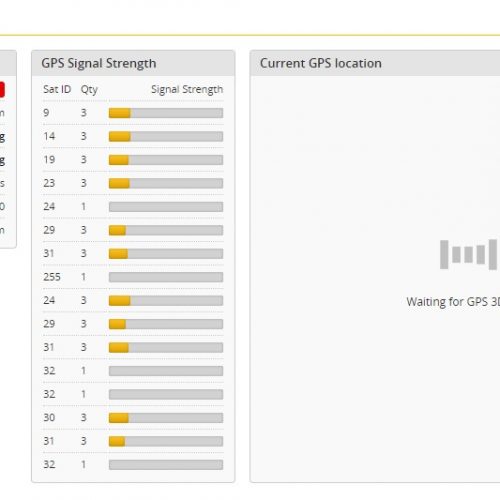Select the row with Sat ID 23
This screenshot has width=500, height=500.
[x=133, y=183]
